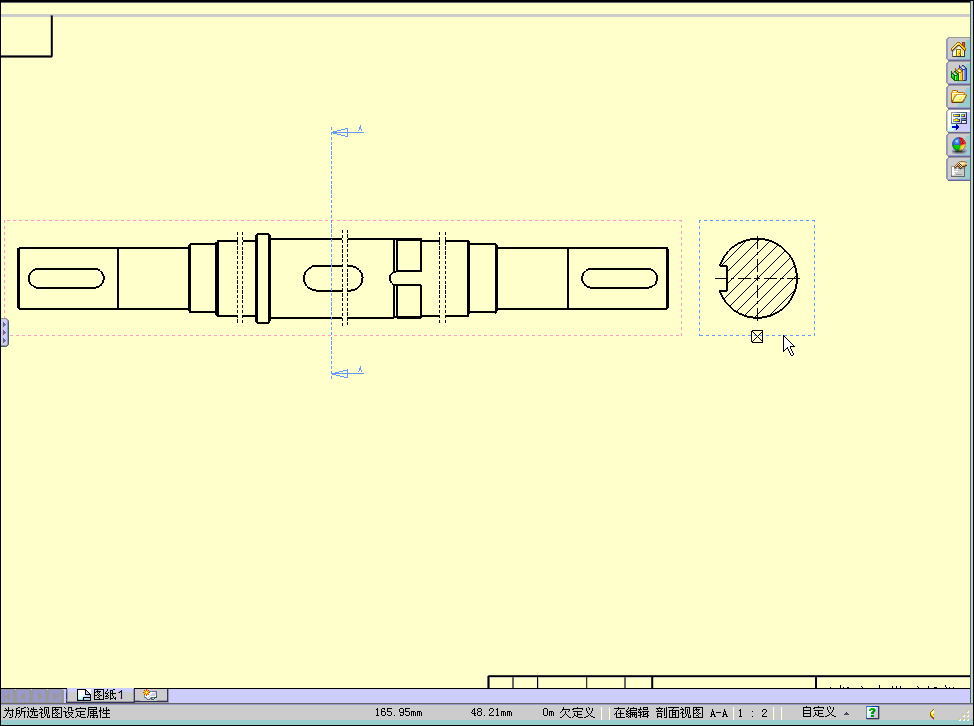The image size is (974, 726).
Task: Expand the collapsed left panel handle
Action: [4, 332]
